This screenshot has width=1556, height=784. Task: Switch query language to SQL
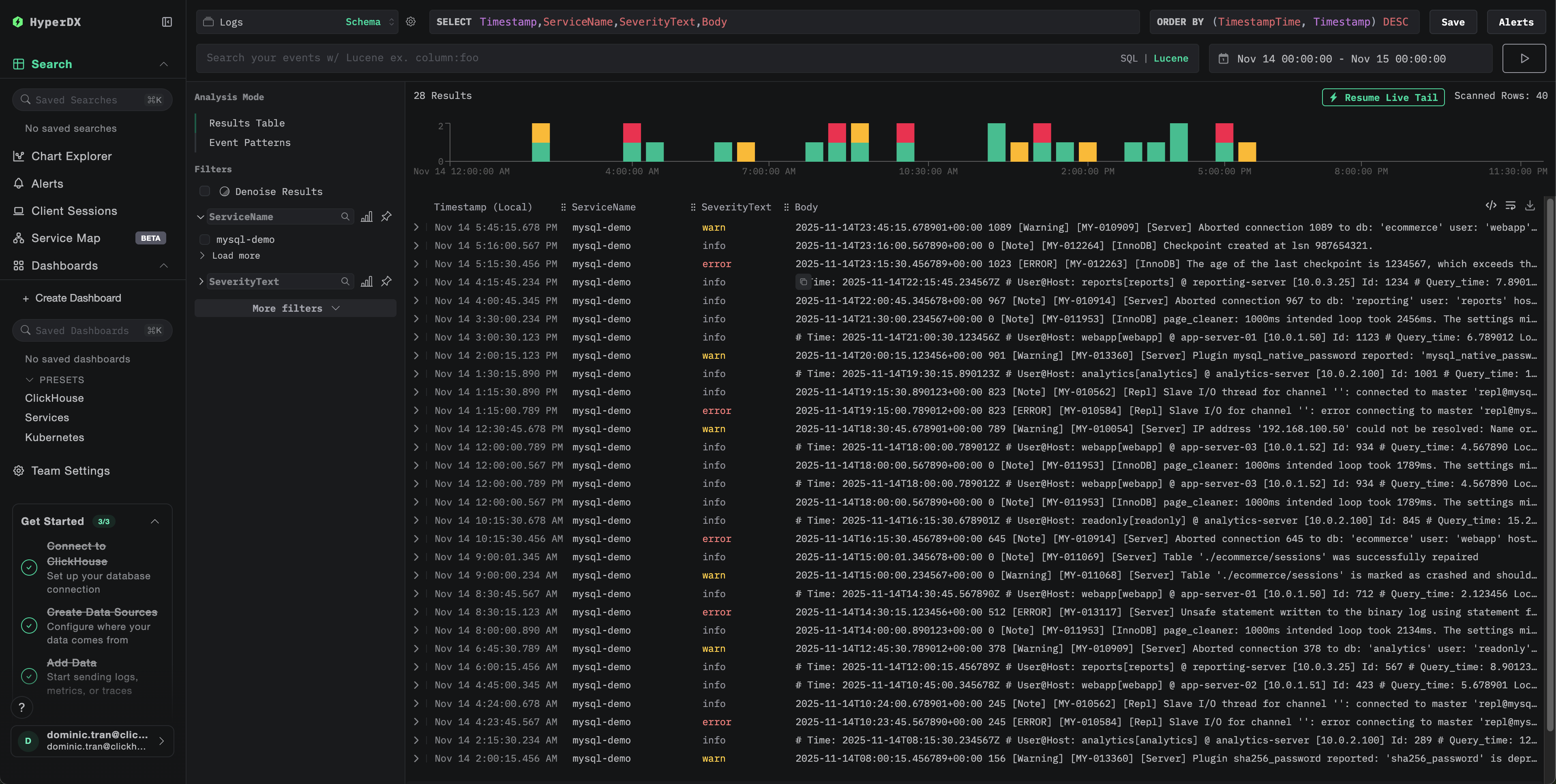(1128, 58)
